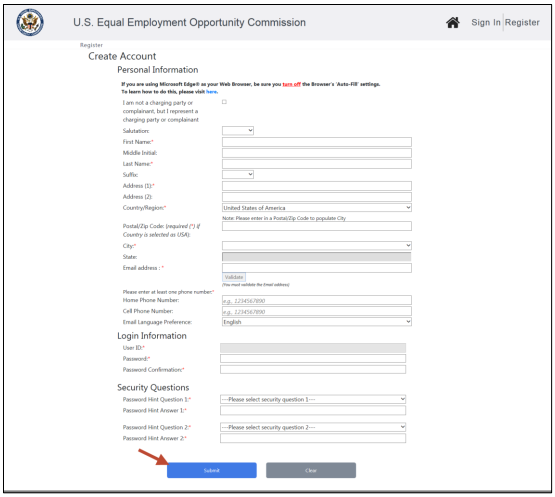Image resolution: width=555 pixels, height=497 pixels.
Task: Click the First Name input field
Action: coord(316,142)
